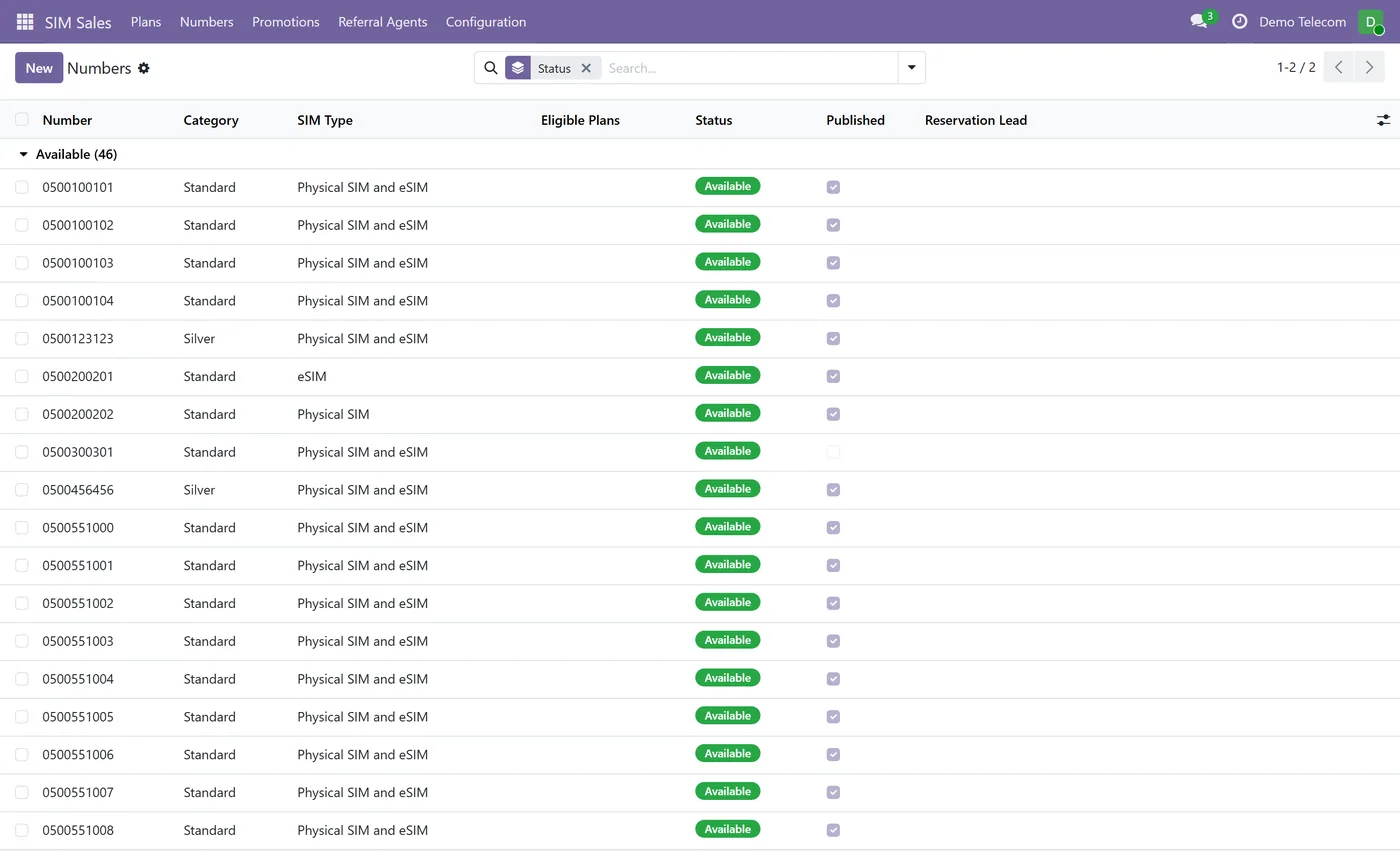Click the Demo Telecom company switcher

(1302, 22)
